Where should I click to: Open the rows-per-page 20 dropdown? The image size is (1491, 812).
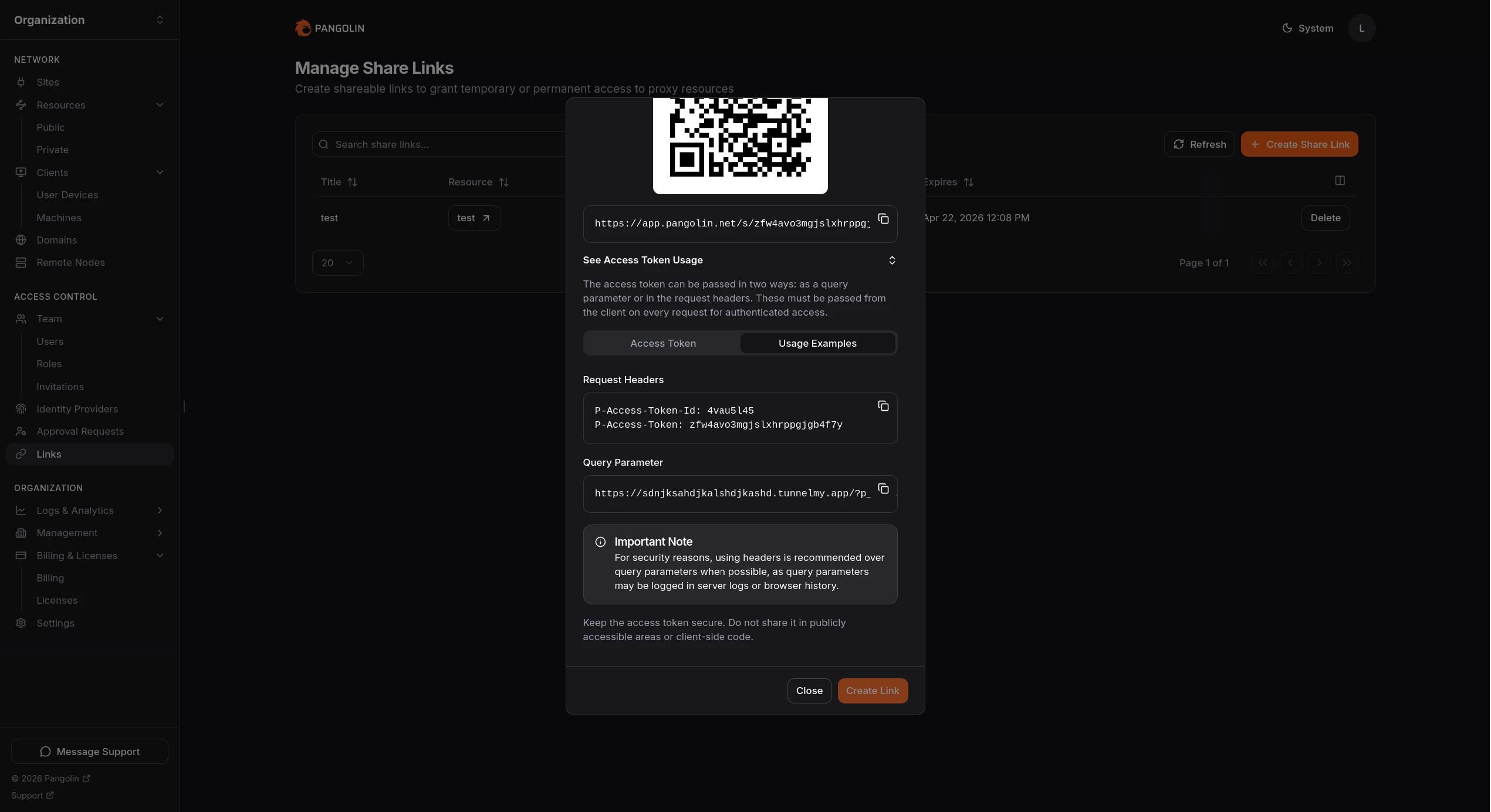tap(337, 263)
